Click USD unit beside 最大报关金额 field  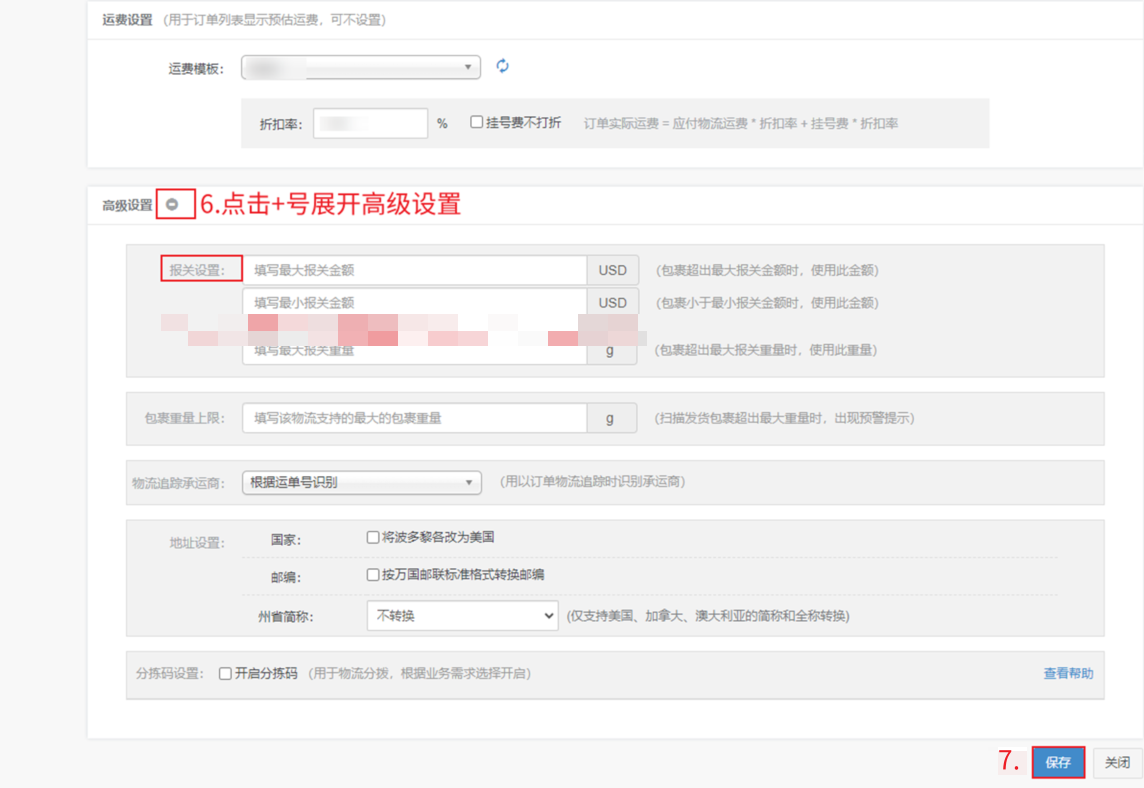pos(612,270)
